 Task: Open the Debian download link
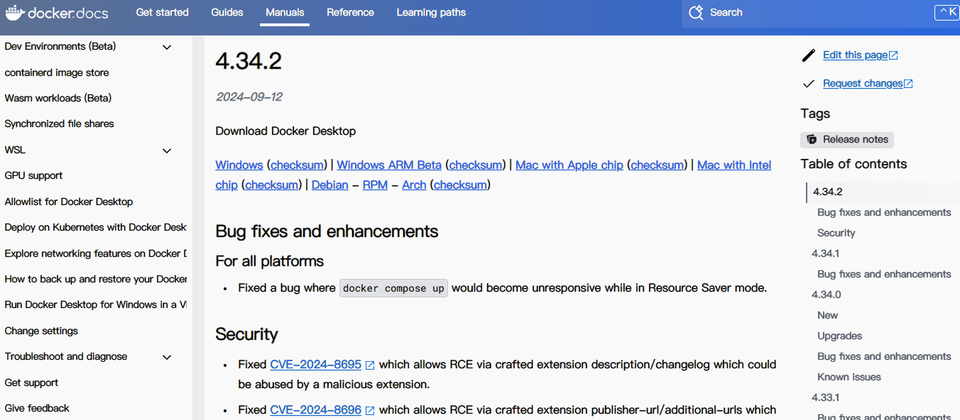(x=330, y=185)
